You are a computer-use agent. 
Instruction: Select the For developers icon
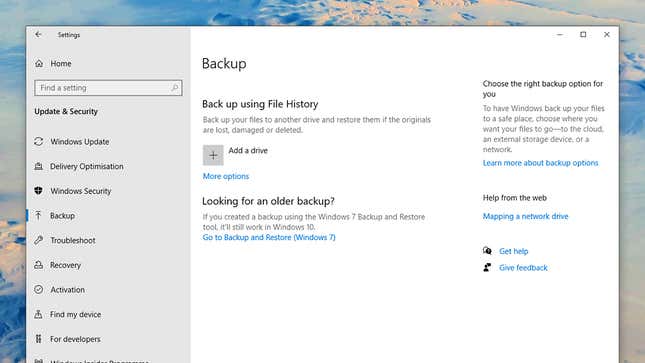point(38,339)
